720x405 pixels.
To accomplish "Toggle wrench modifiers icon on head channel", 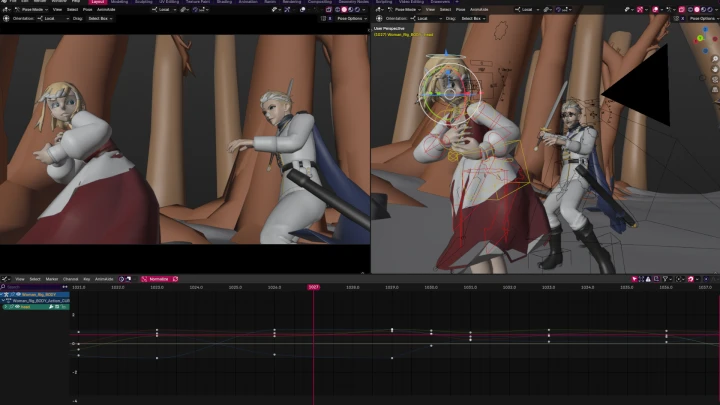I will coord(51,306).
